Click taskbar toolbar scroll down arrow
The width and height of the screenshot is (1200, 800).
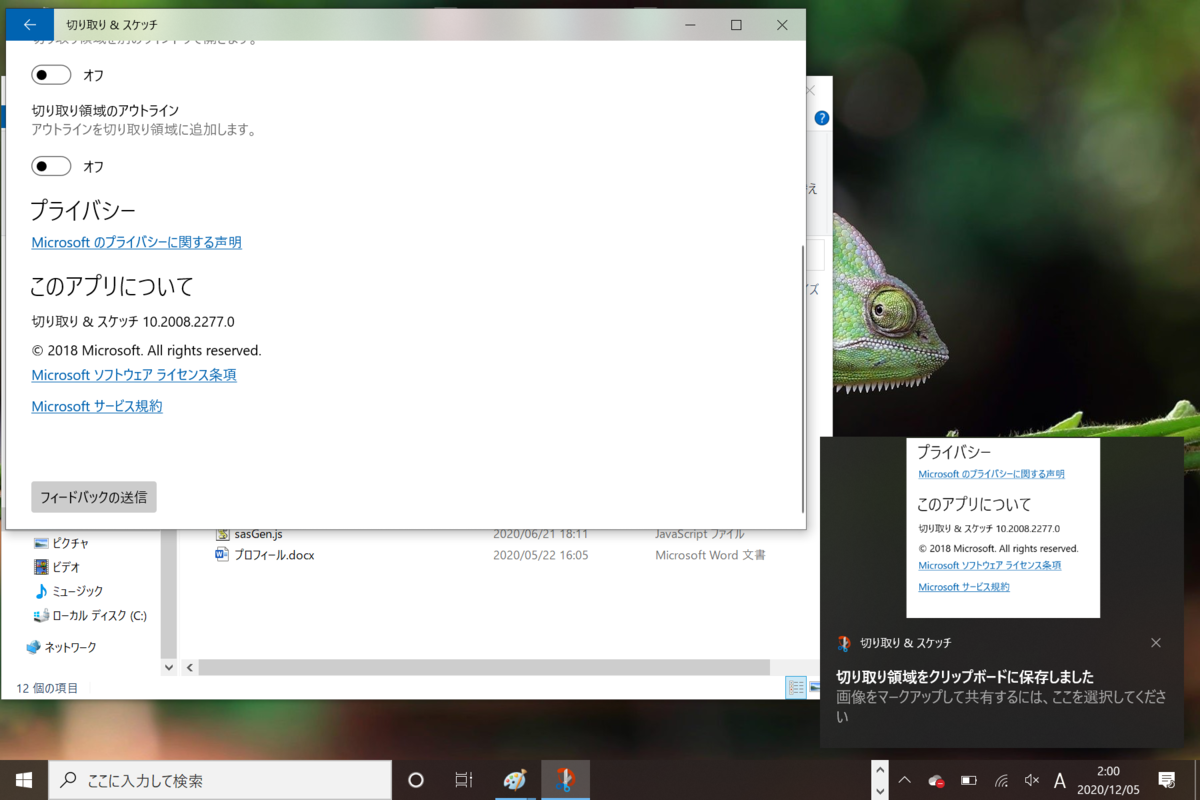[879, 790]
